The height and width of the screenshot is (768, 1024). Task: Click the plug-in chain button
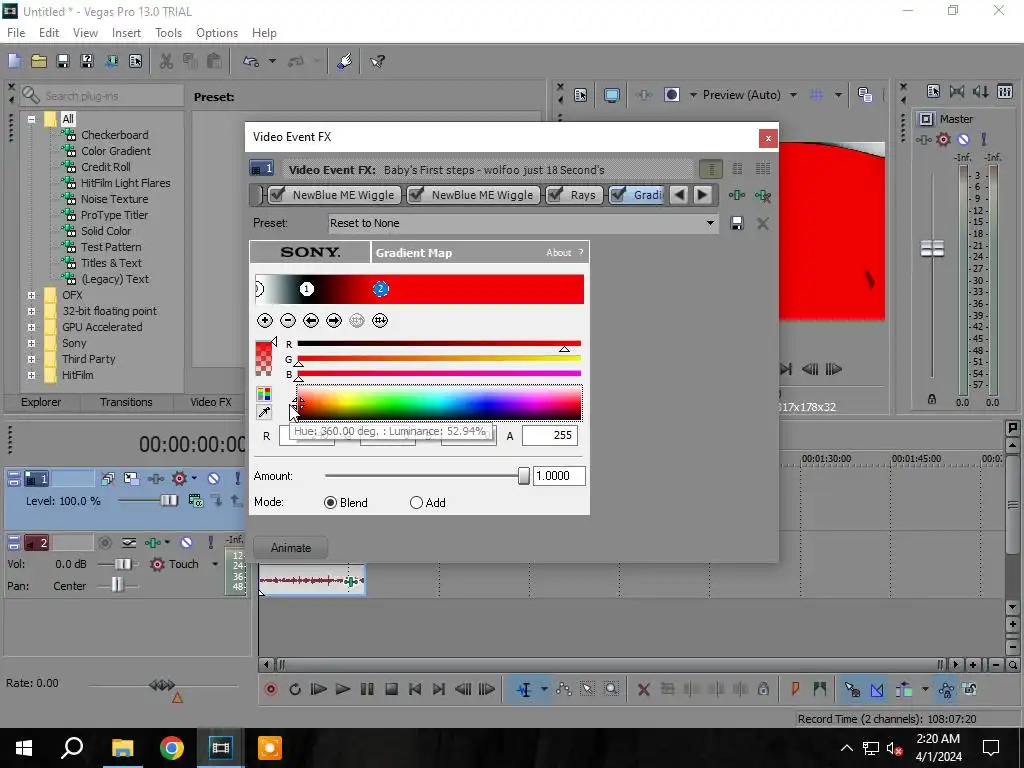pos(737,195)
